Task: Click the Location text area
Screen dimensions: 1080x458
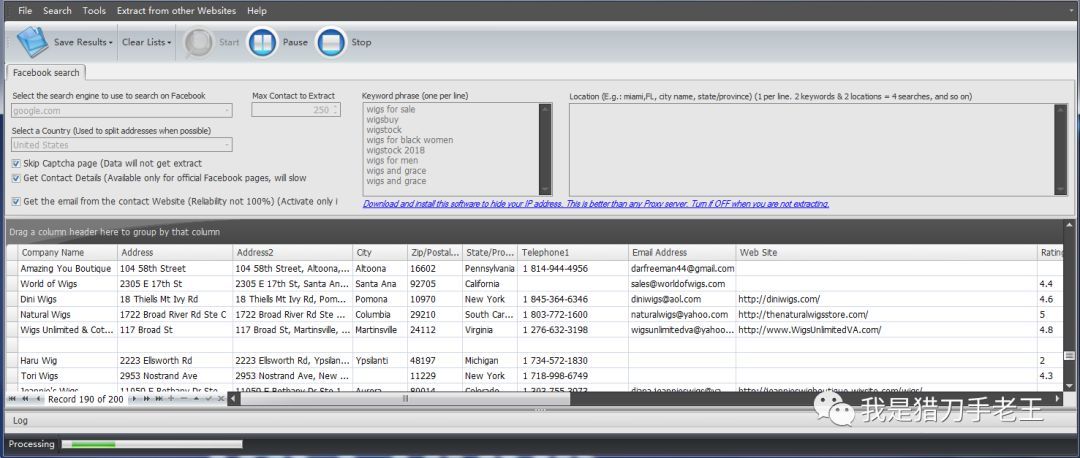Action: [x=812, y=149]
